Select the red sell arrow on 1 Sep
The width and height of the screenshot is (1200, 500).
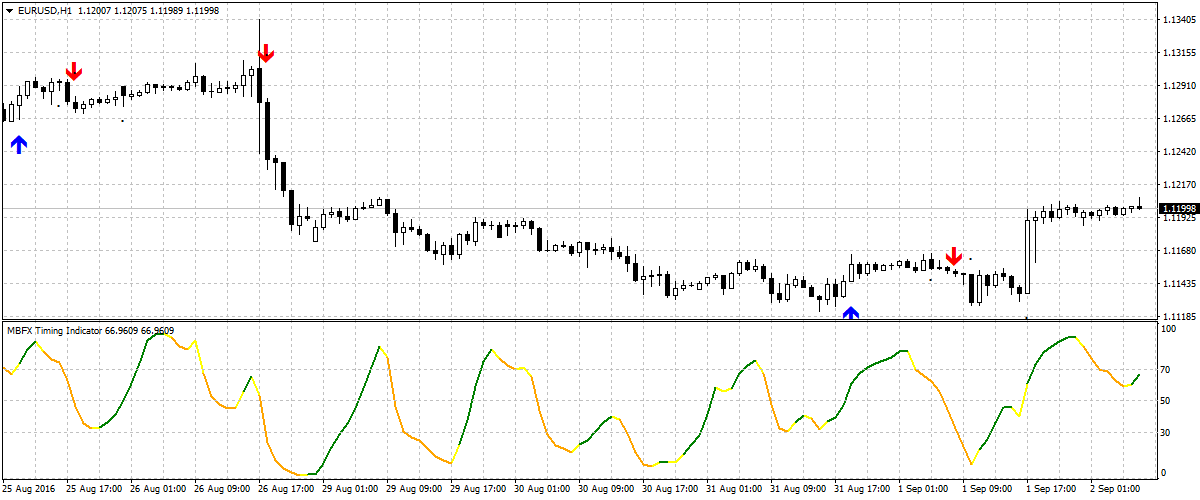[954, 255]
